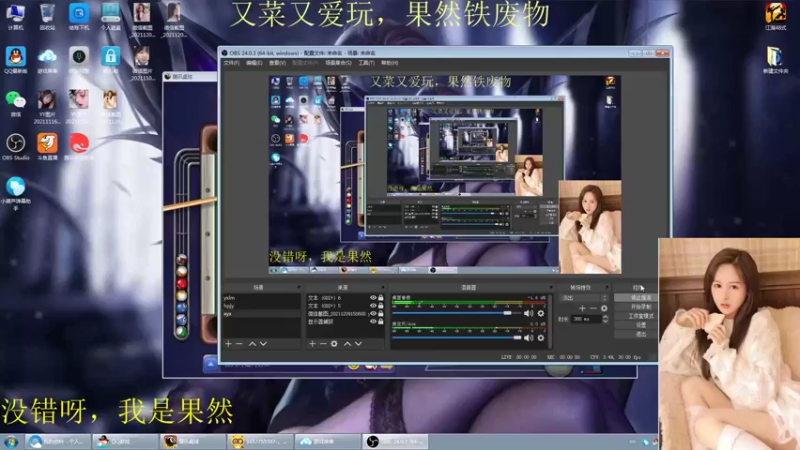Open transition properties gear icon
The height and width of the screenshot is (450, 800).
[604, 308]
